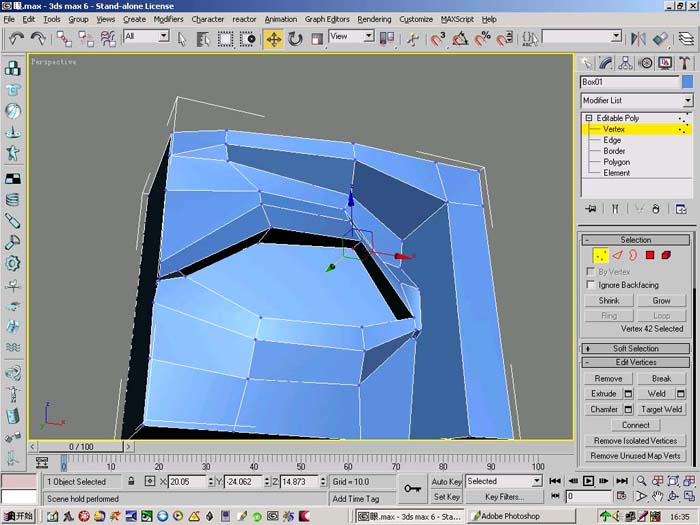This screenshot has width=700, height=525.
Task: Open the Utilities hammer panel
Action: point(685,63)
